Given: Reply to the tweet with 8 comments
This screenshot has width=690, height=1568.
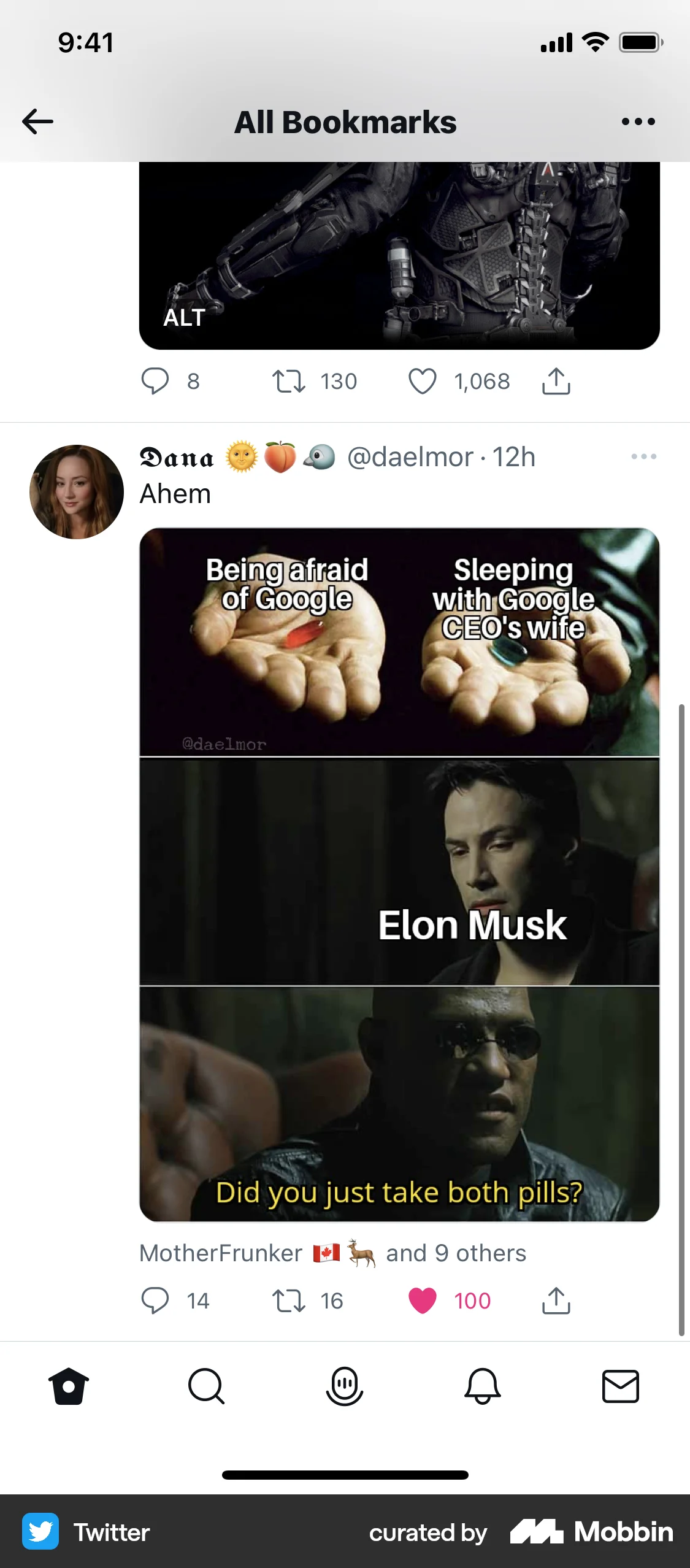Looking at the screenshot, I should pyautogui.click(x=155, y=381).
